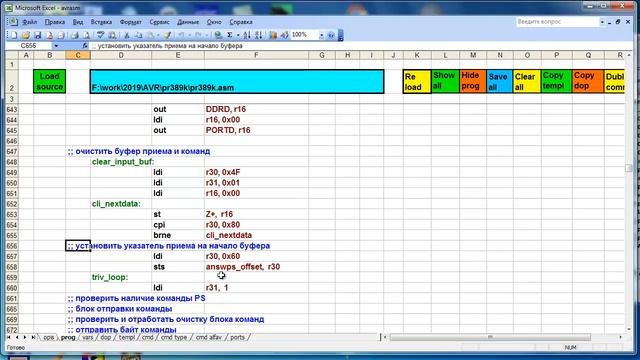The image size is (640, 360).
Task: Open the Вставка menu
Action: 101,22
